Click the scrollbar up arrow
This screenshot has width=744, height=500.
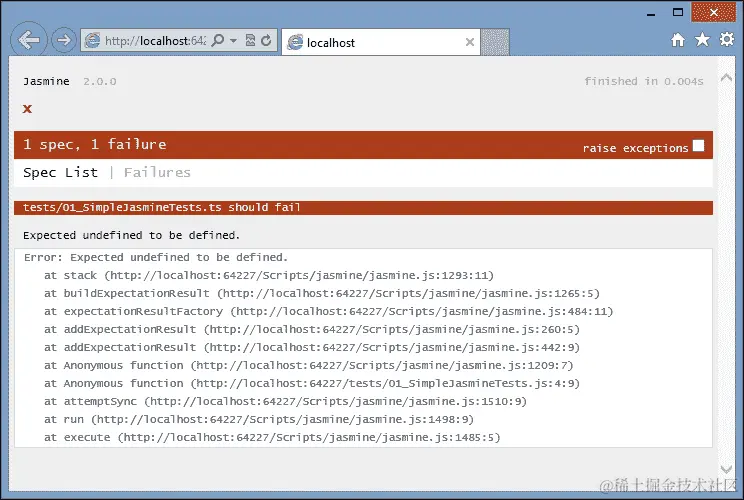pyautogui.click(x=726, y=78)
